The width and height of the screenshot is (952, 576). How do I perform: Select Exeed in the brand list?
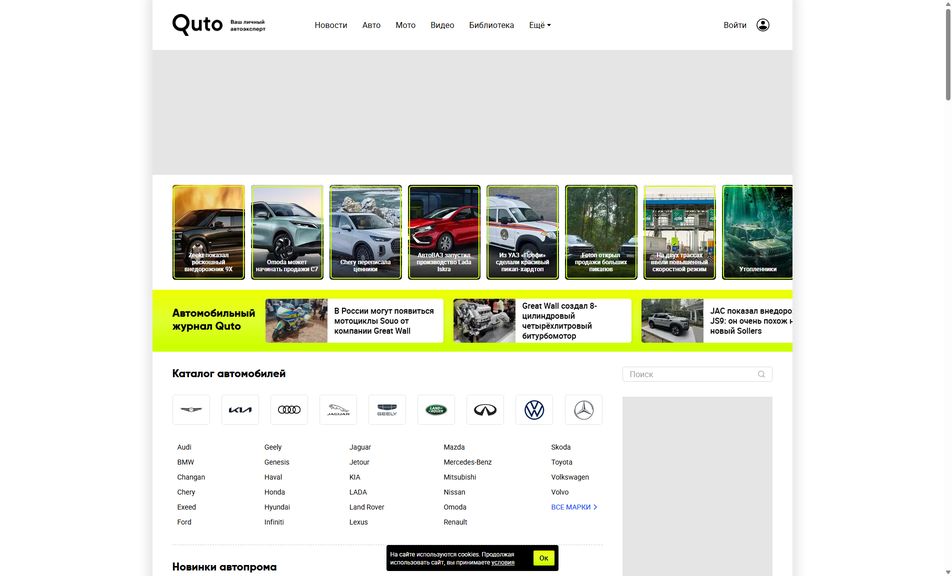(x=186, y=507)
